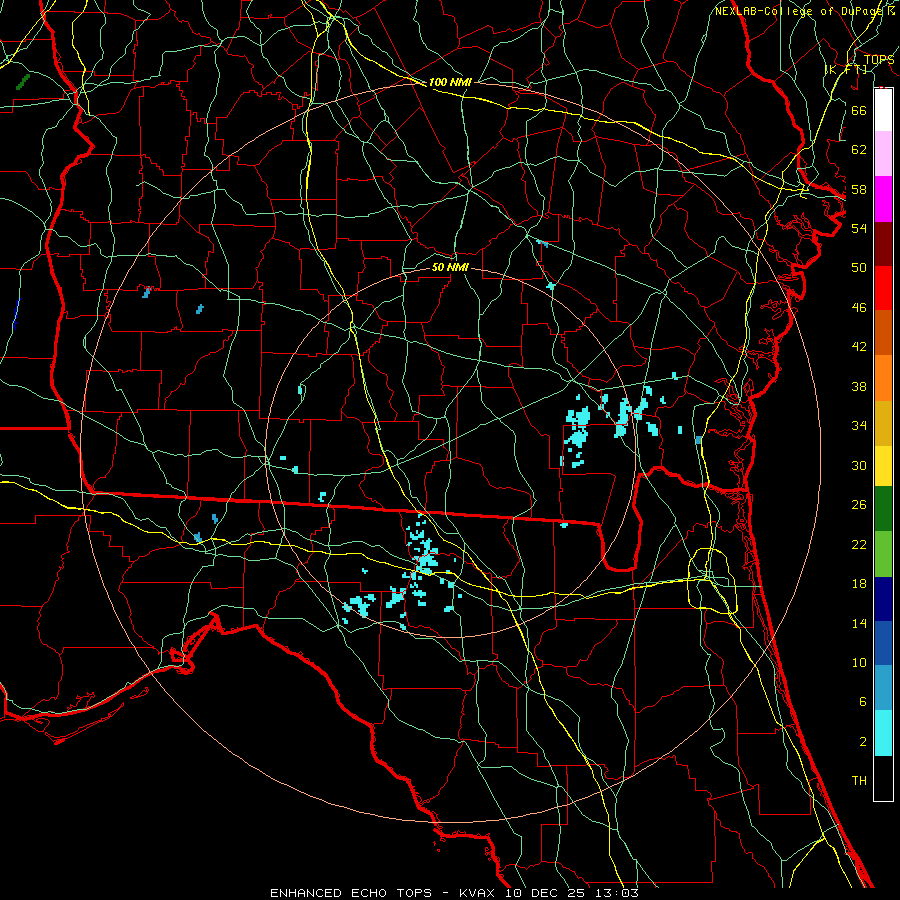Select the '26' legend value
The width and height of the screenshot is (900, 900).
tap(859, 505)
